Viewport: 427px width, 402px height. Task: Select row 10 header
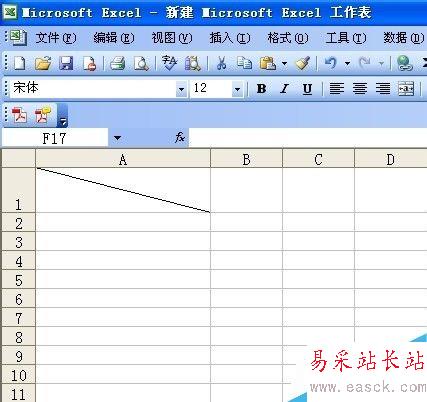coord(18,374)
